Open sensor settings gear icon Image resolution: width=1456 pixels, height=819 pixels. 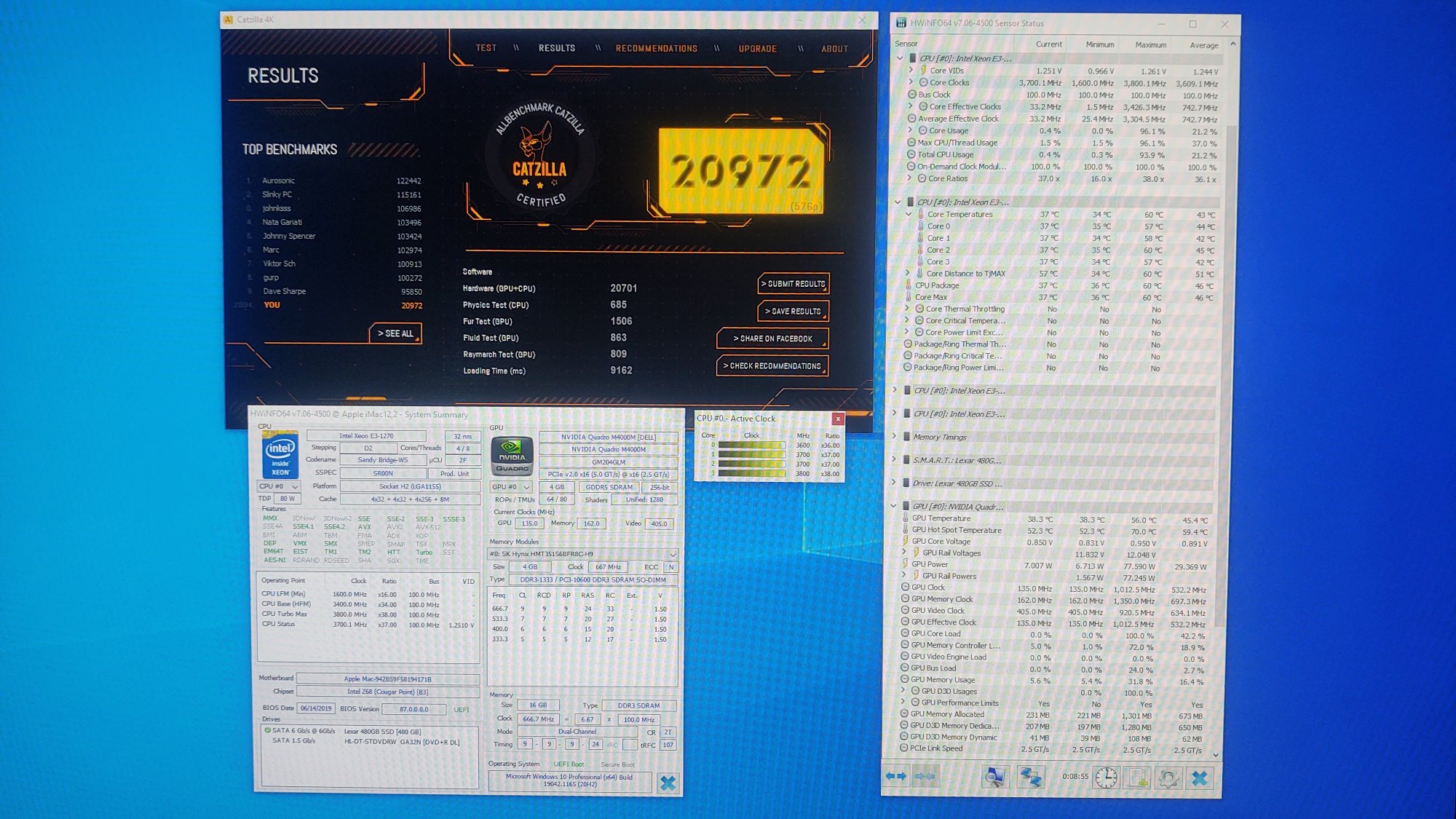pyautogui.click(x=1168, y=778)
